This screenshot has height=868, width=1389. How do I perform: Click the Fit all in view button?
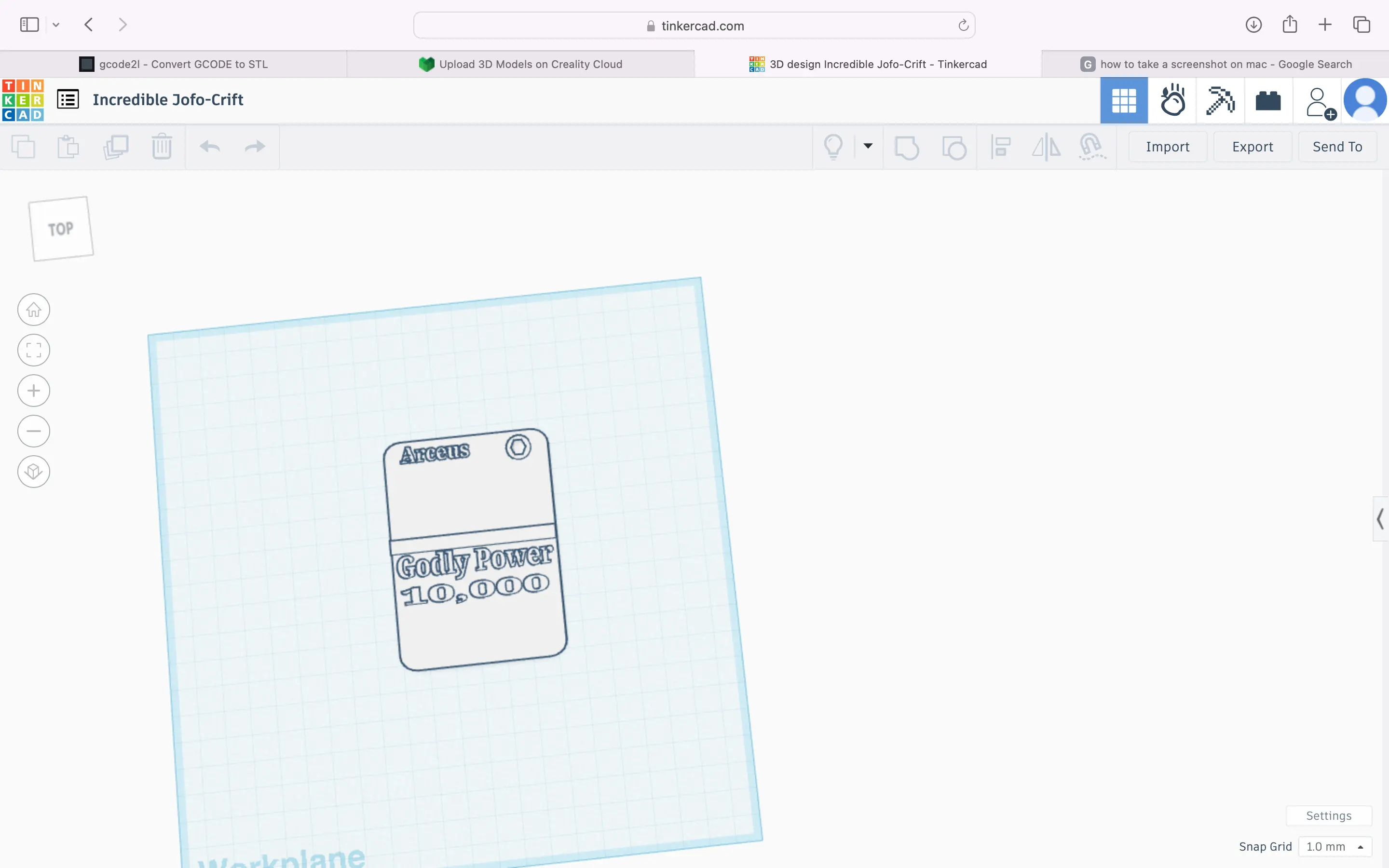tap(34, 350)
